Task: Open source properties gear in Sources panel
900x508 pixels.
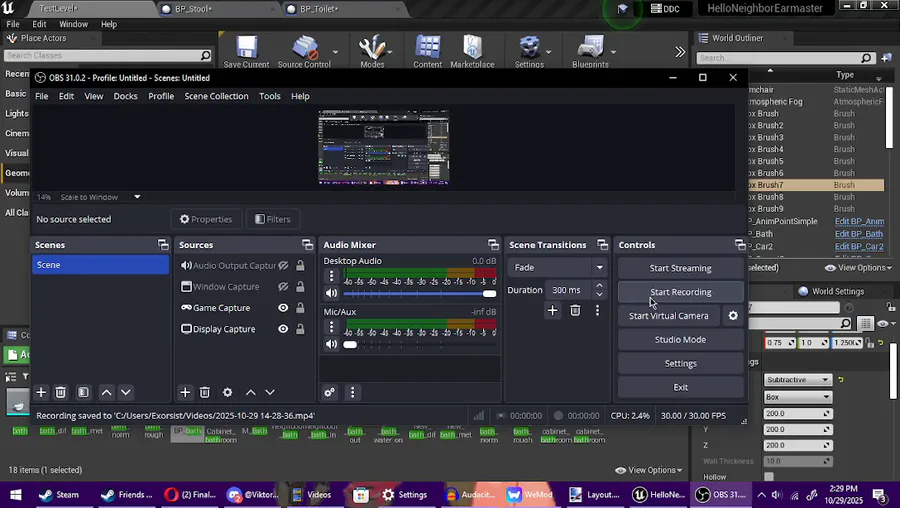Action: (x=227, y=392)
